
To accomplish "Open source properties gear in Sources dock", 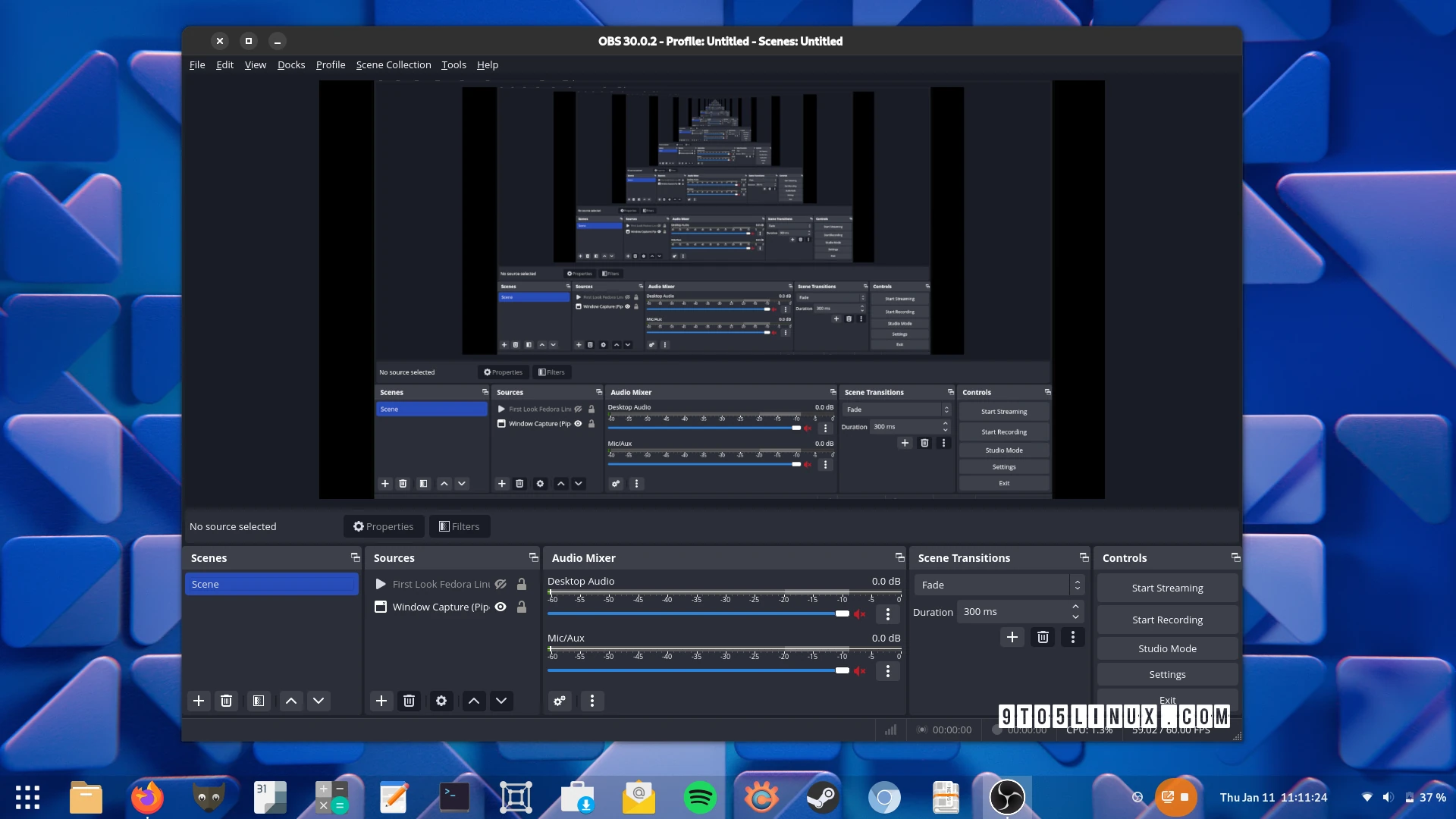I will 441,701.
